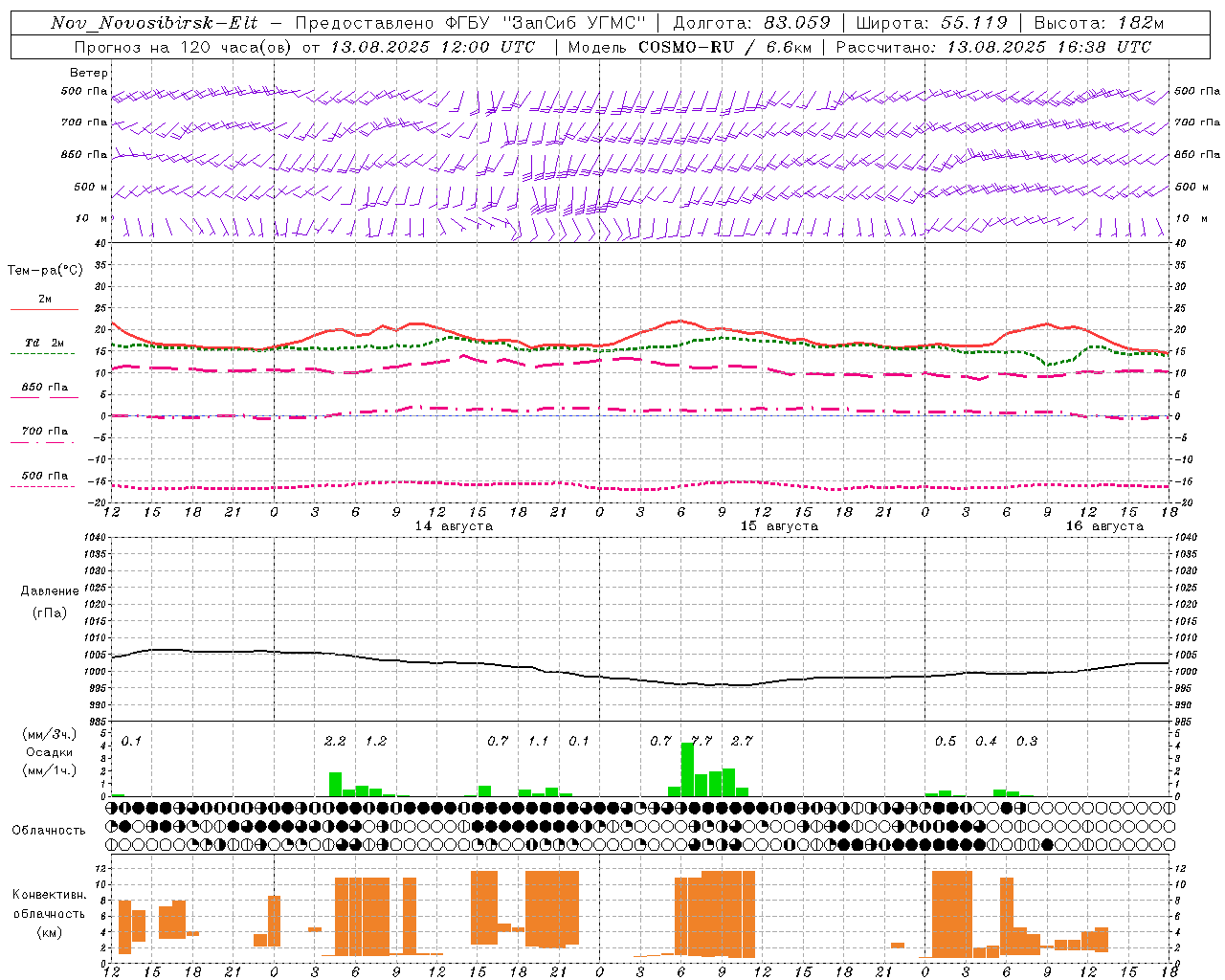Click the 14 августа date label
Image resolution: width=1225 pixels, height=980 pixels.
[x=454, y=526]
